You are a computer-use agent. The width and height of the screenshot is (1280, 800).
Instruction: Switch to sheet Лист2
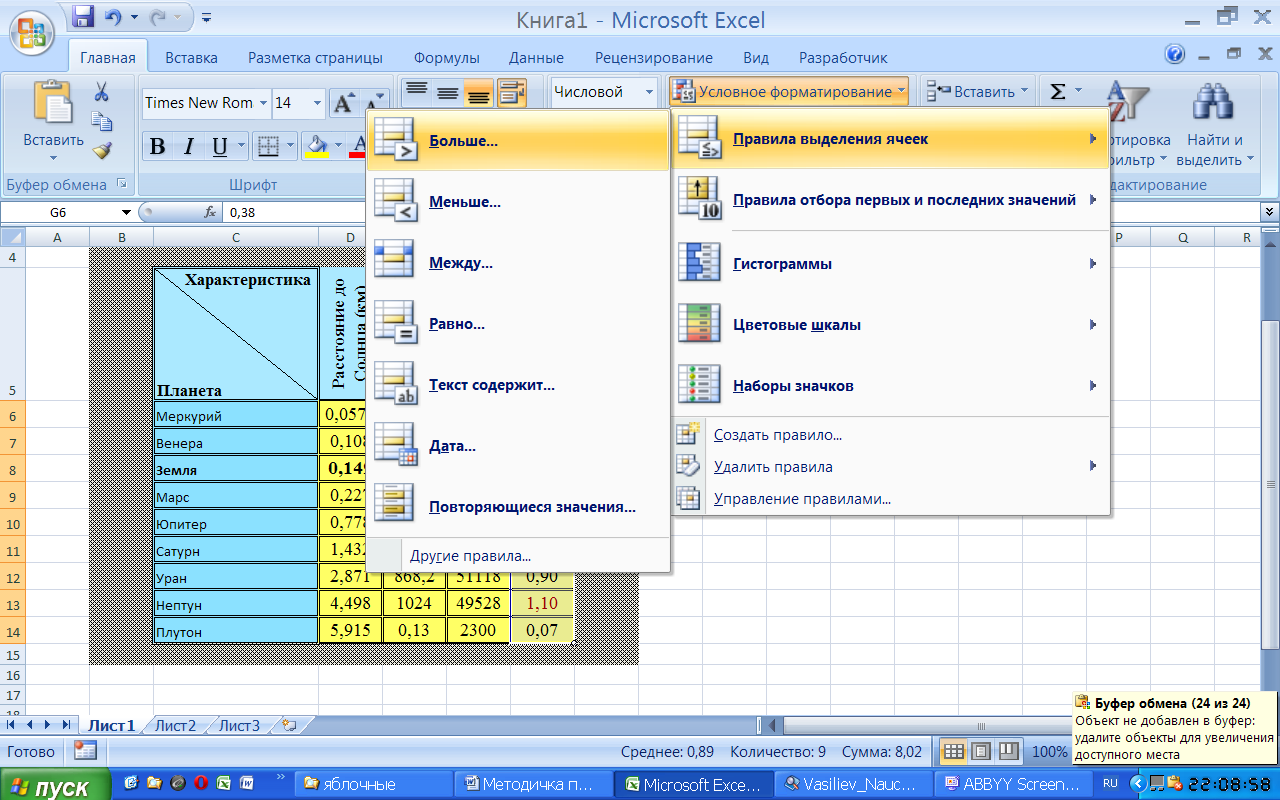click(176, 726)
